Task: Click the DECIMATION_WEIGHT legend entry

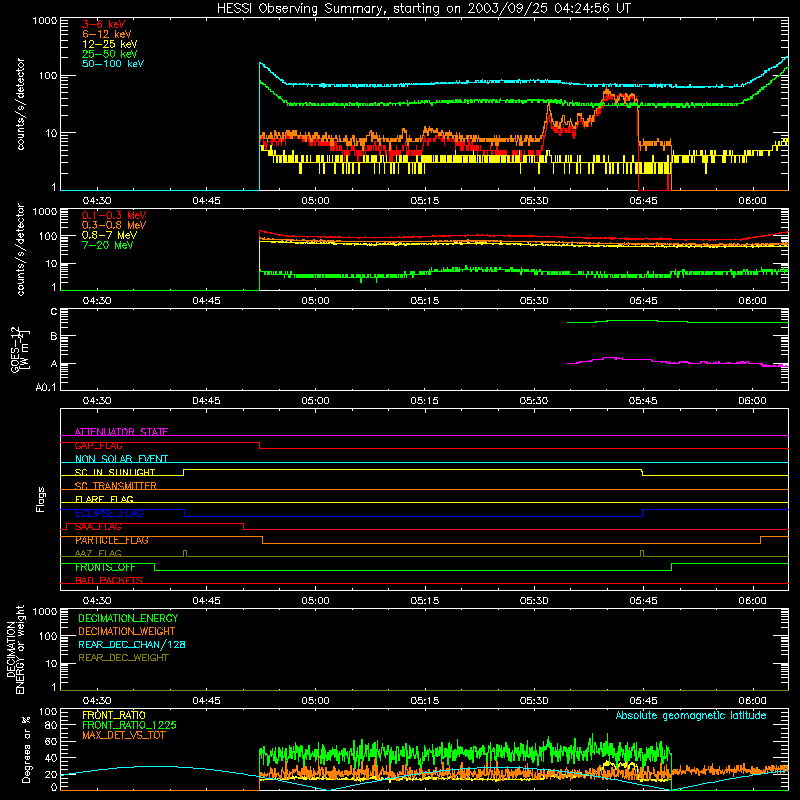Action: (127, 631)
